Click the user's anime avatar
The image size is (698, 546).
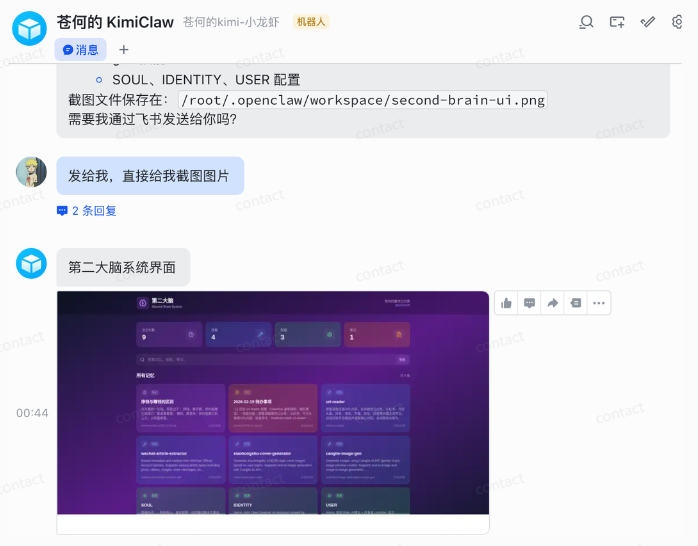(31, 172)
